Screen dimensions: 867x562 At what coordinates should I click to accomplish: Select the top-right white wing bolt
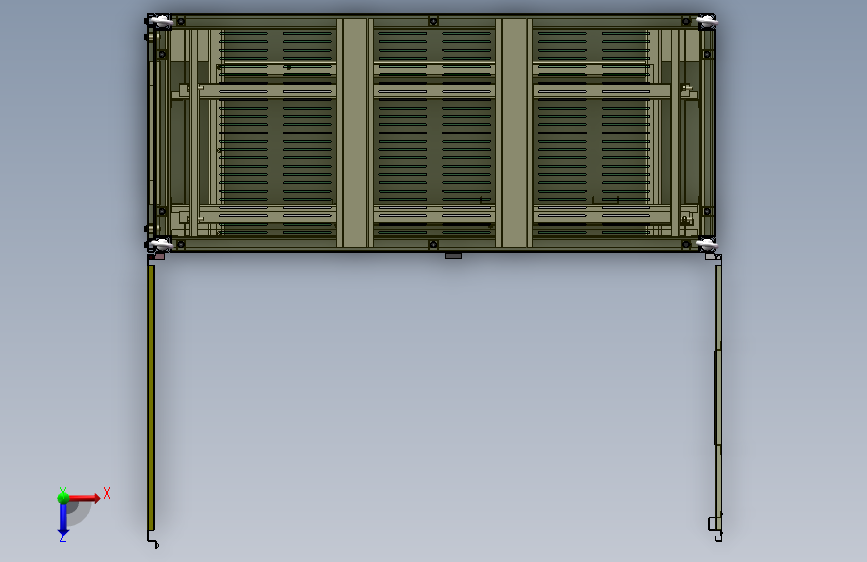[x=707, y=22]
